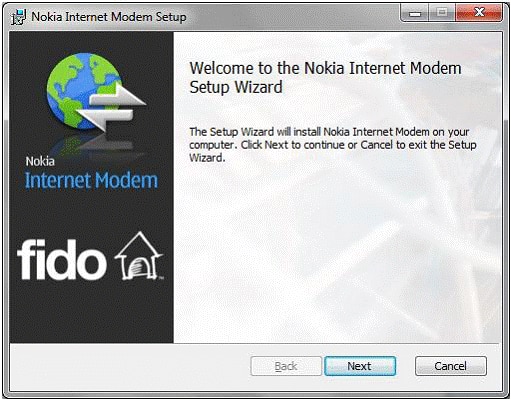Click the small Nokia label above Internet Modem
This screenshot has width=511, height=400.
click(x=40, y=161)
